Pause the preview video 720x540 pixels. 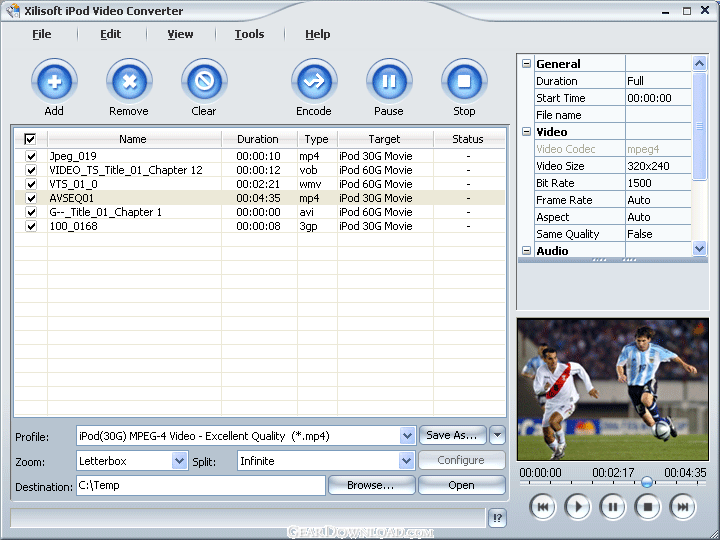point(613,507)
